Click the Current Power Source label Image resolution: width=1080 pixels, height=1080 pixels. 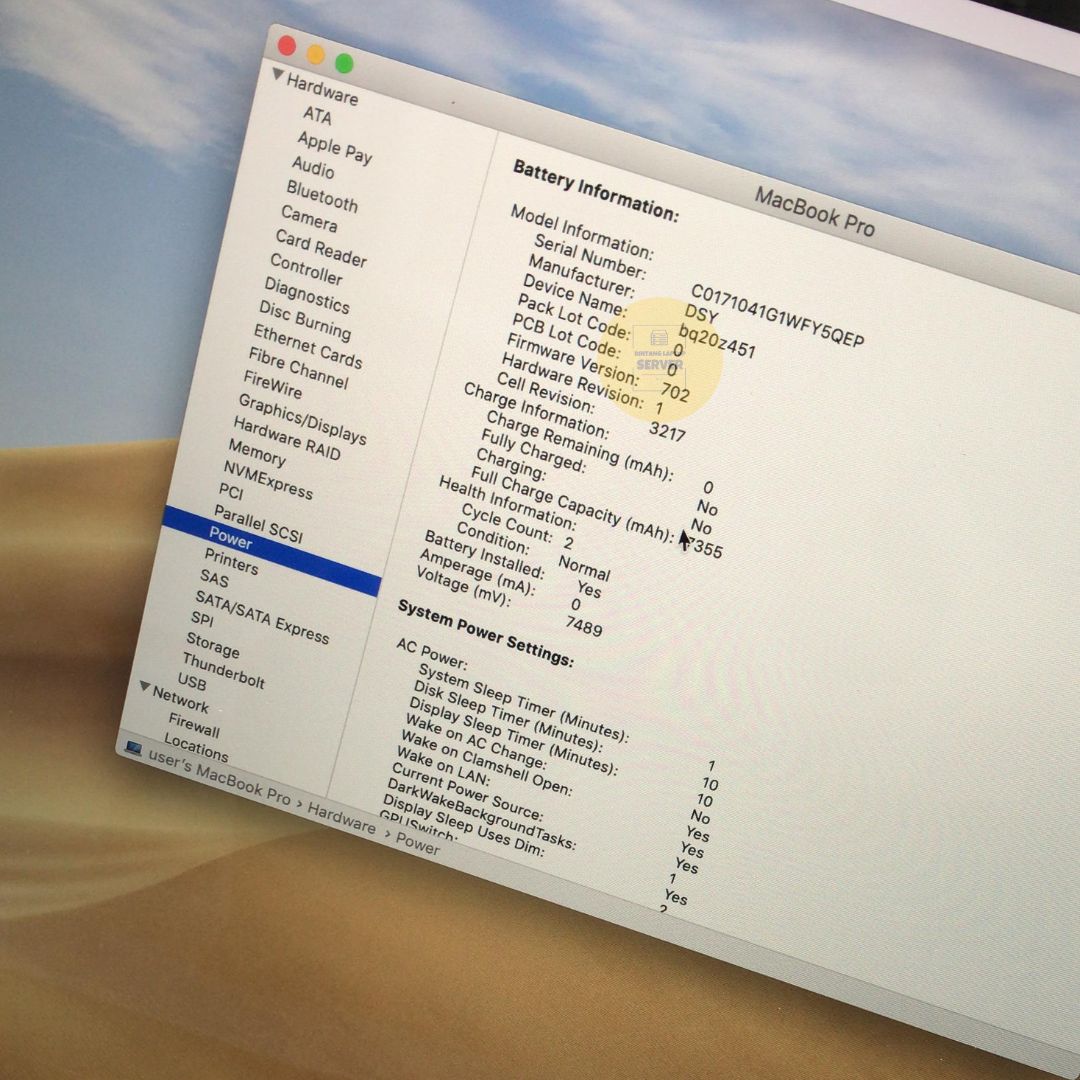468,793
